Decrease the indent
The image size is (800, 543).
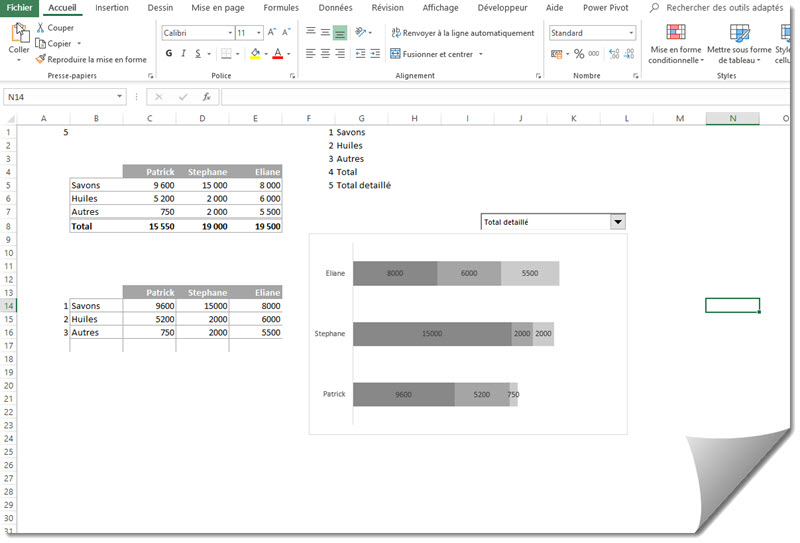coord(361,54)
